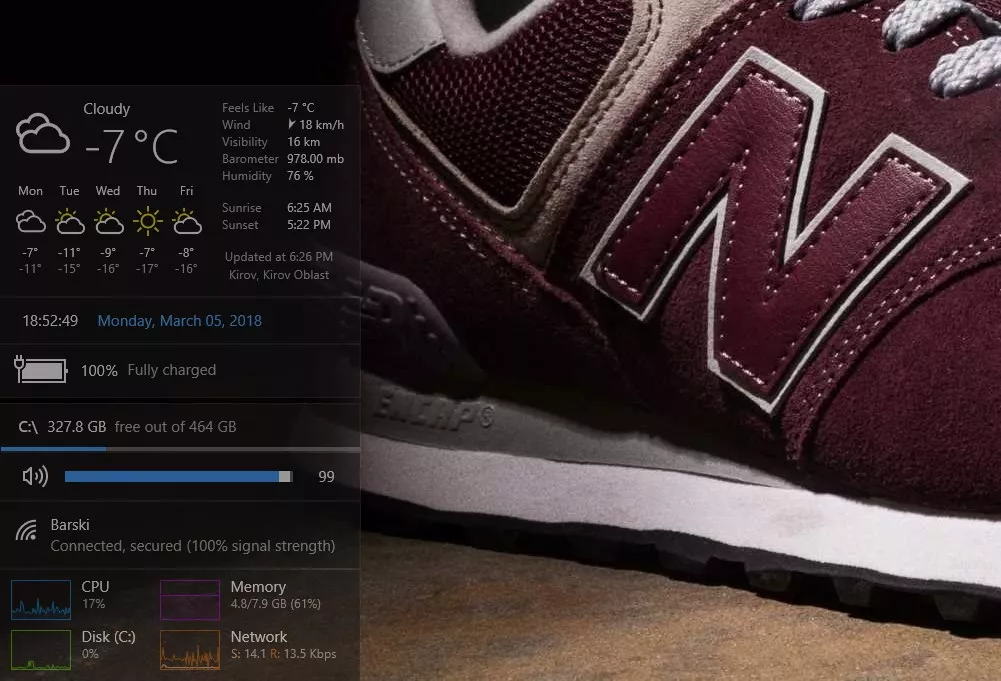Image resolution: width=1001 pixels, height=681 pixels.
Task: Open Monday, March 05, 2018 calendar link
Action: pyautogui.click(x=179, y=320)
